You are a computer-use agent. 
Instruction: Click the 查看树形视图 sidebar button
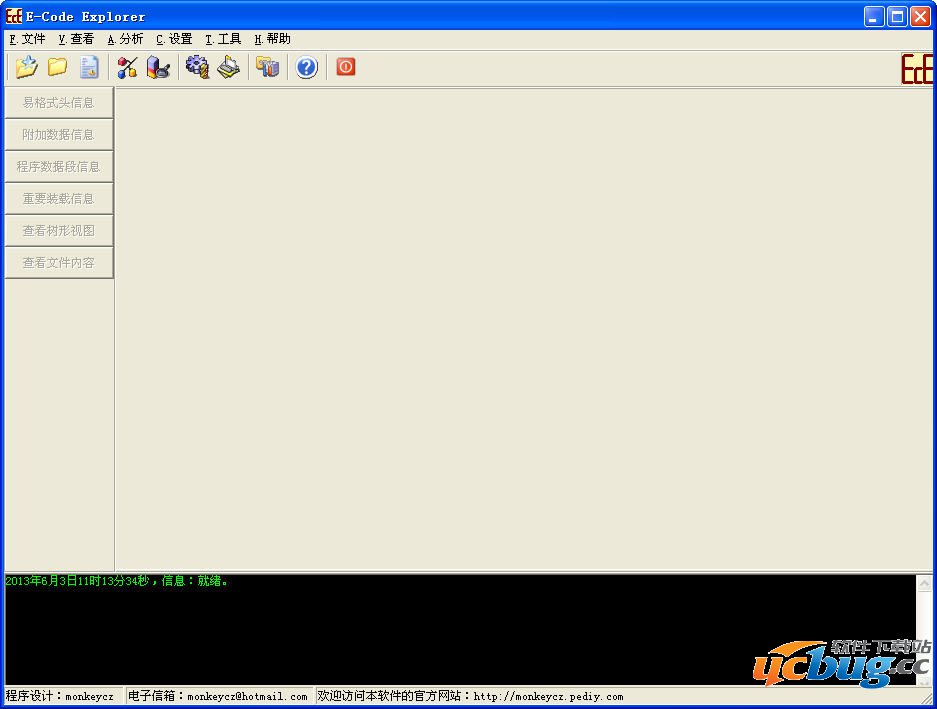57,230
